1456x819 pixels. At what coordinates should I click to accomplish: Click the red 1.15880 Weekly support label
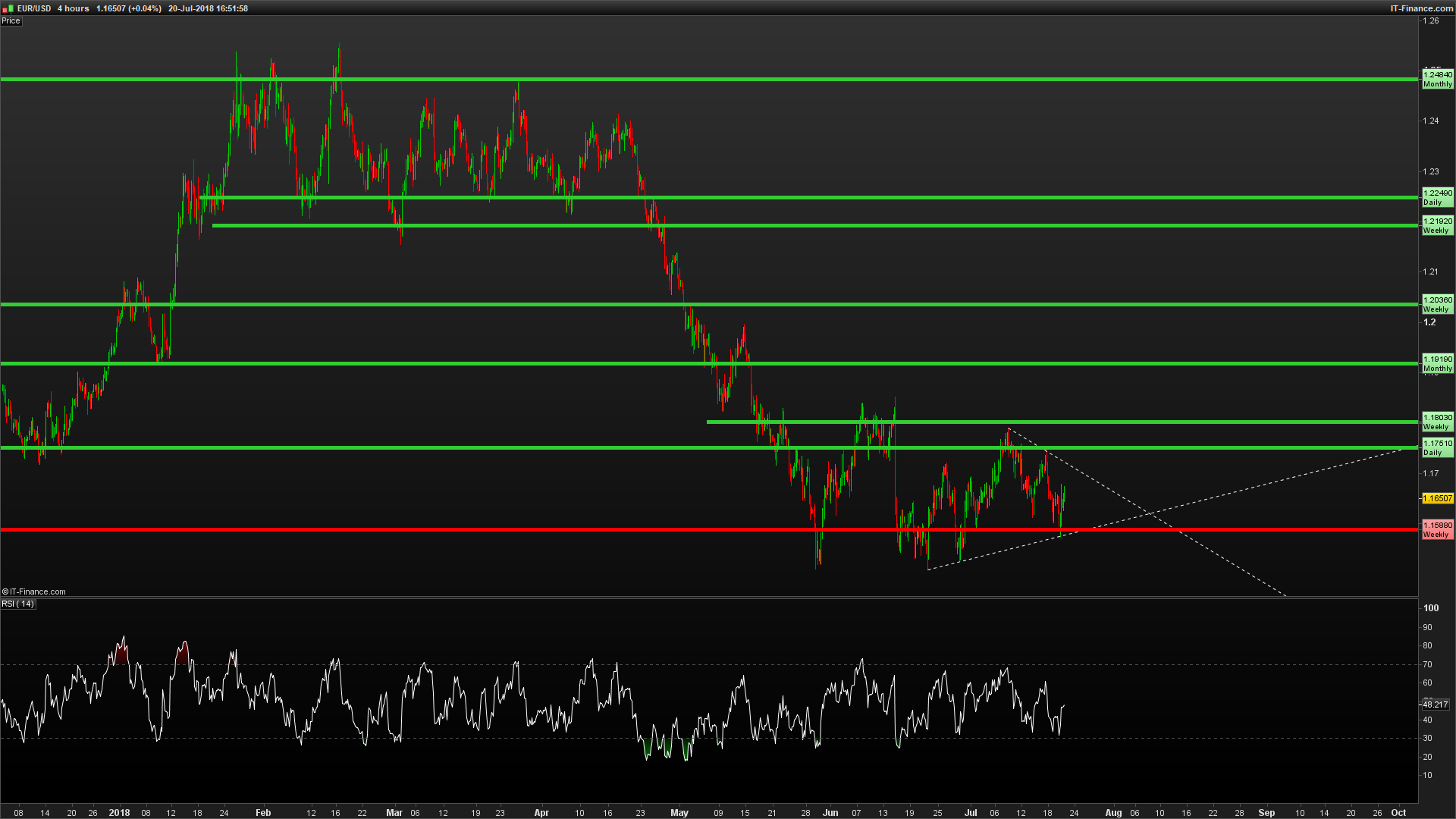coord(1437,529)
